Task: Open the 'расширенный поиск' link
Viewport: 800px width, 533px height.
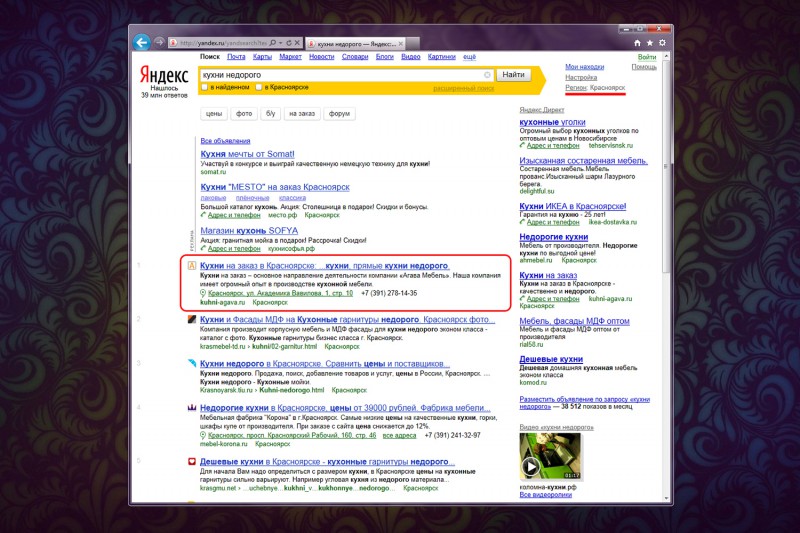Action: click(x=463, y=88)
